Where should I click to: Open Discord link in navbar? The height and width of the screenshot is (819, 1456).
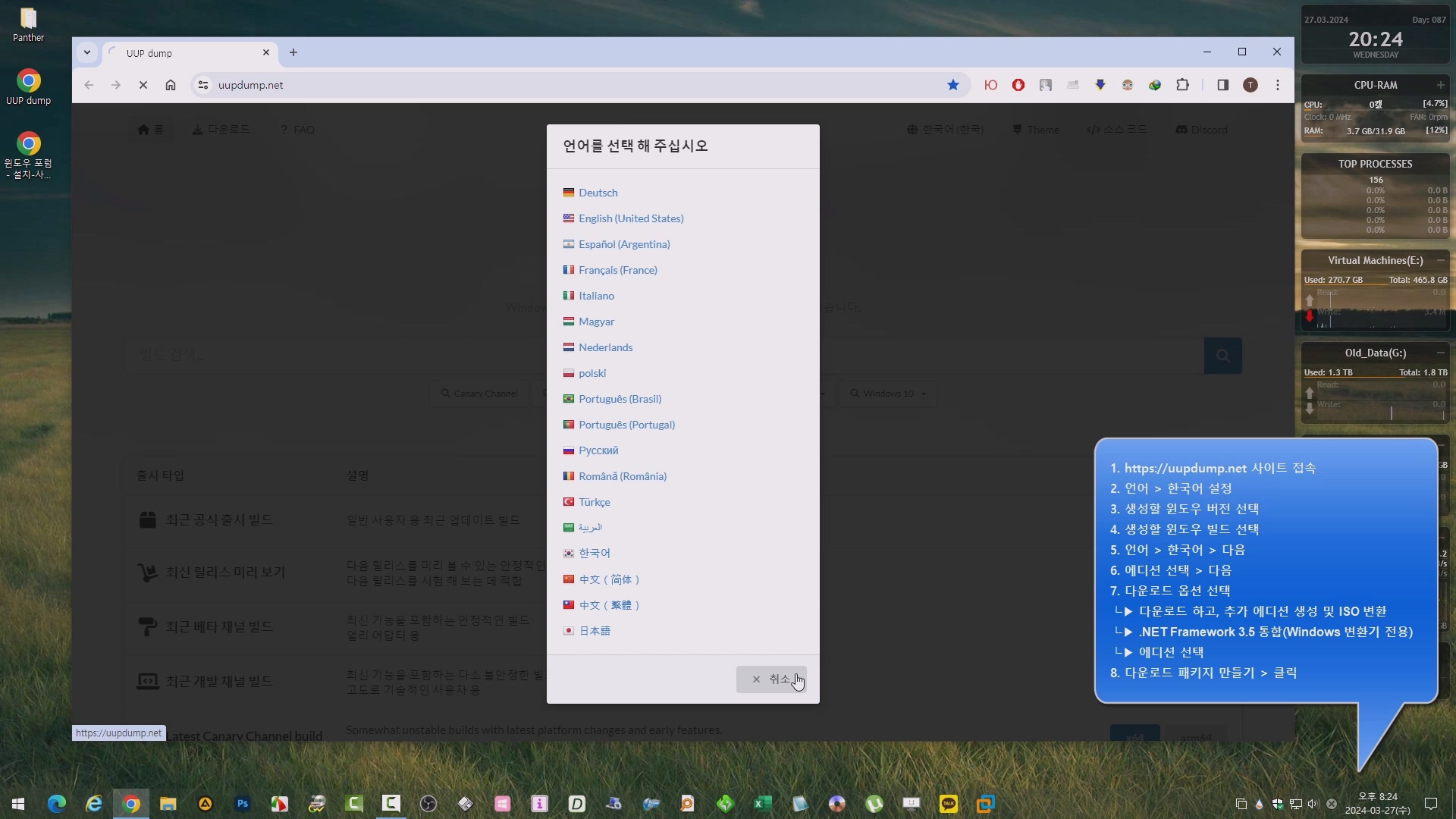tap(1202, 130)
